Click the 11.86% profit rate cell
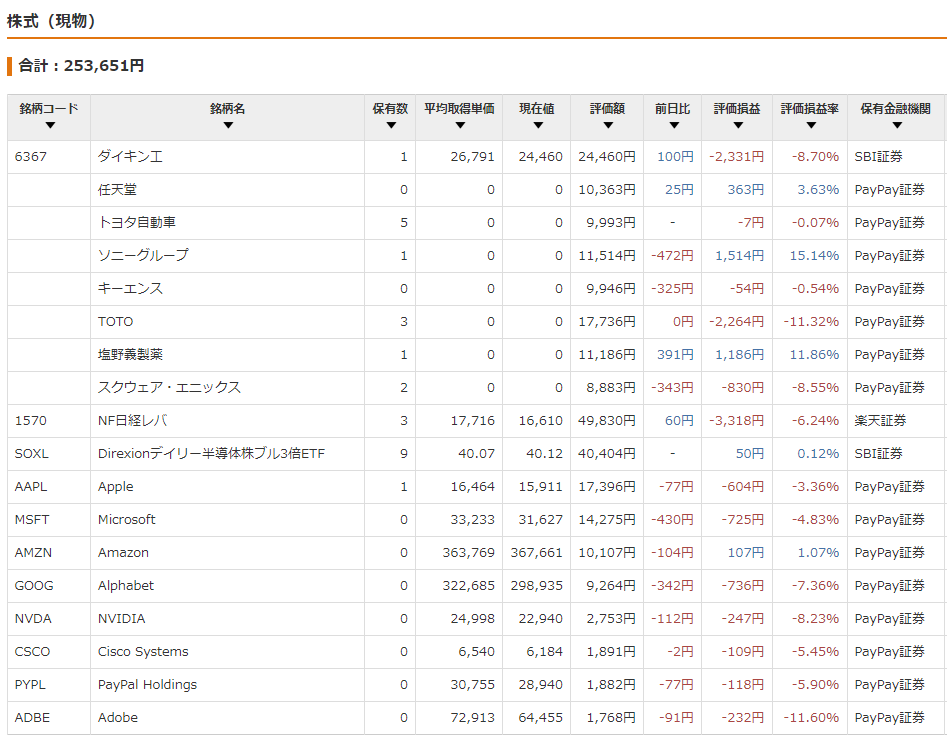This screenshot has height=741, width=947. pos(814,354)
